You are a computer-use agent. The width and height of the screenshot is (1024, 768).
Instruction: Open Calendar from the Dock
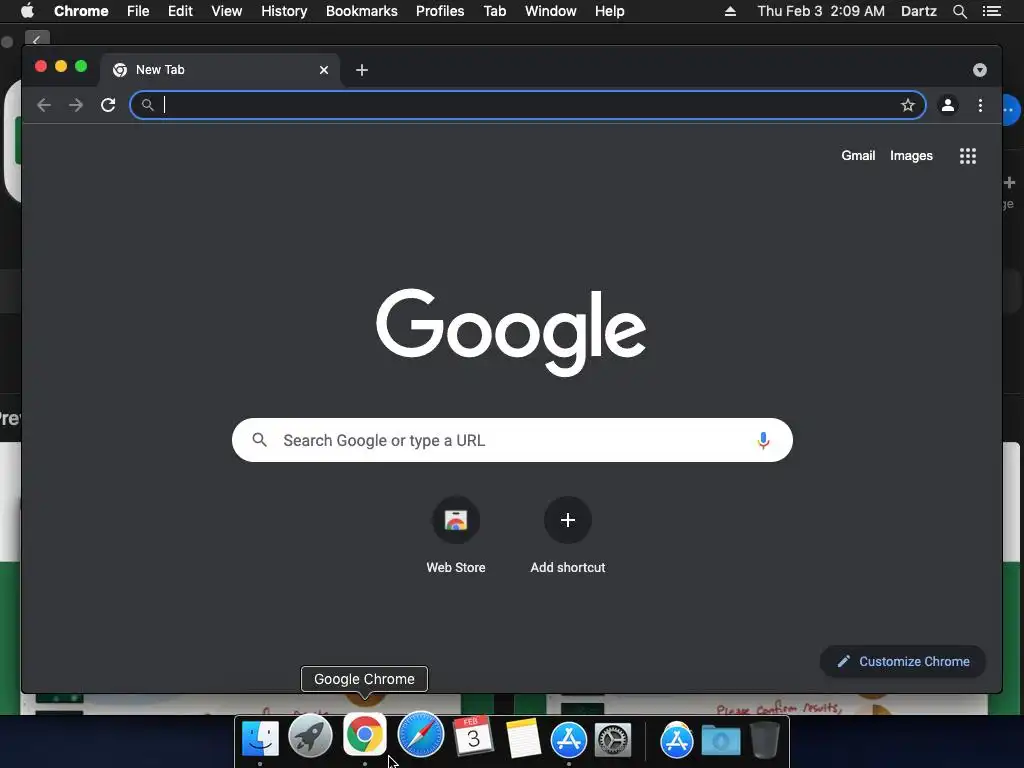(473, 737)
